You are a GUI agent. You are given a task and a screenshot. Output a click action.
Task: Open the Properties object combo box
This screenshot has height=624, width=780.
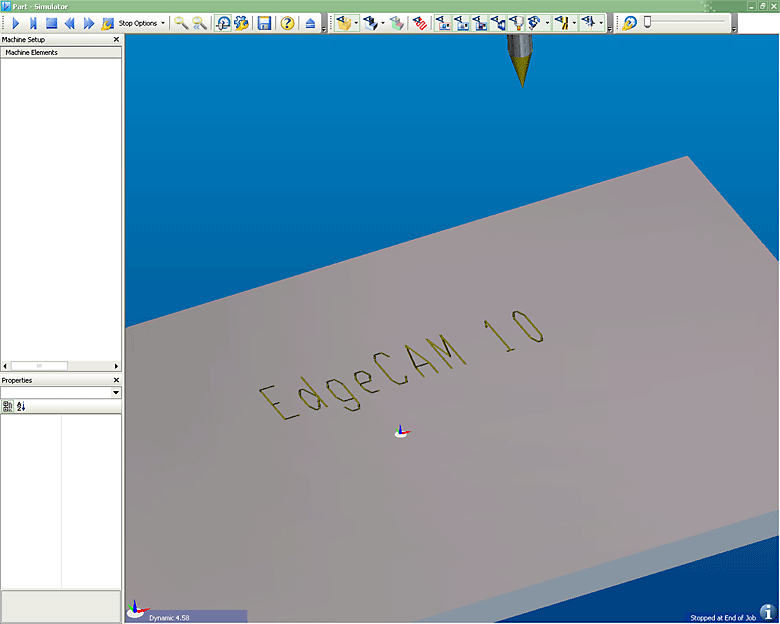61,393
